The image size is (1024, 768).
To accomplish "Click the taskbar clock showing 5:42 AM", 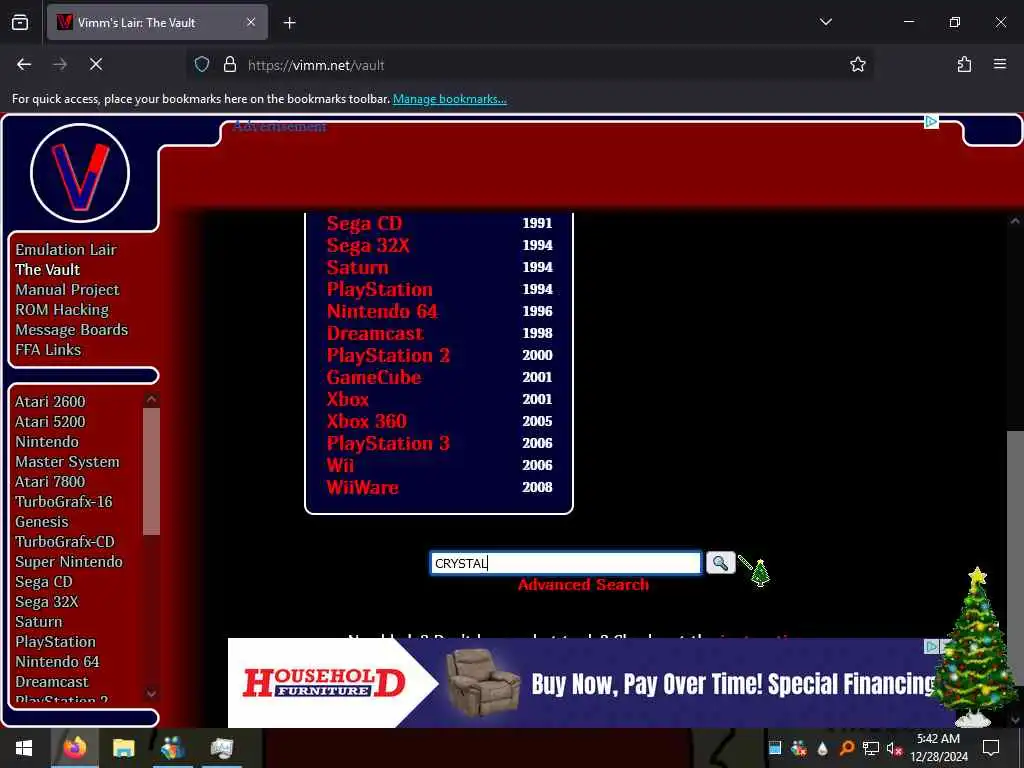I will (938, 748).
